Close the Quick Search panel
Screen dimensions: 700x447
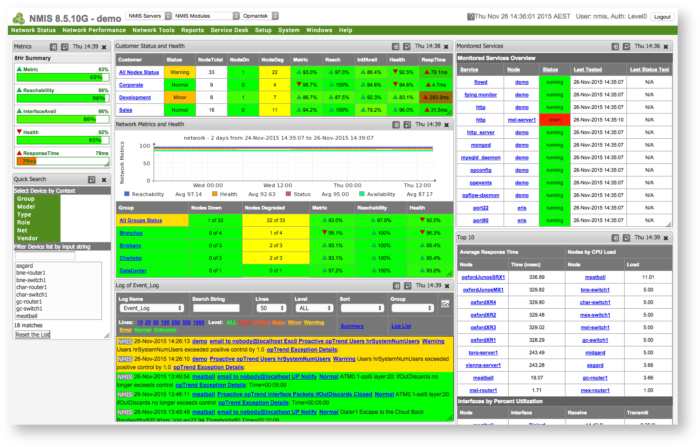point(104,180)
